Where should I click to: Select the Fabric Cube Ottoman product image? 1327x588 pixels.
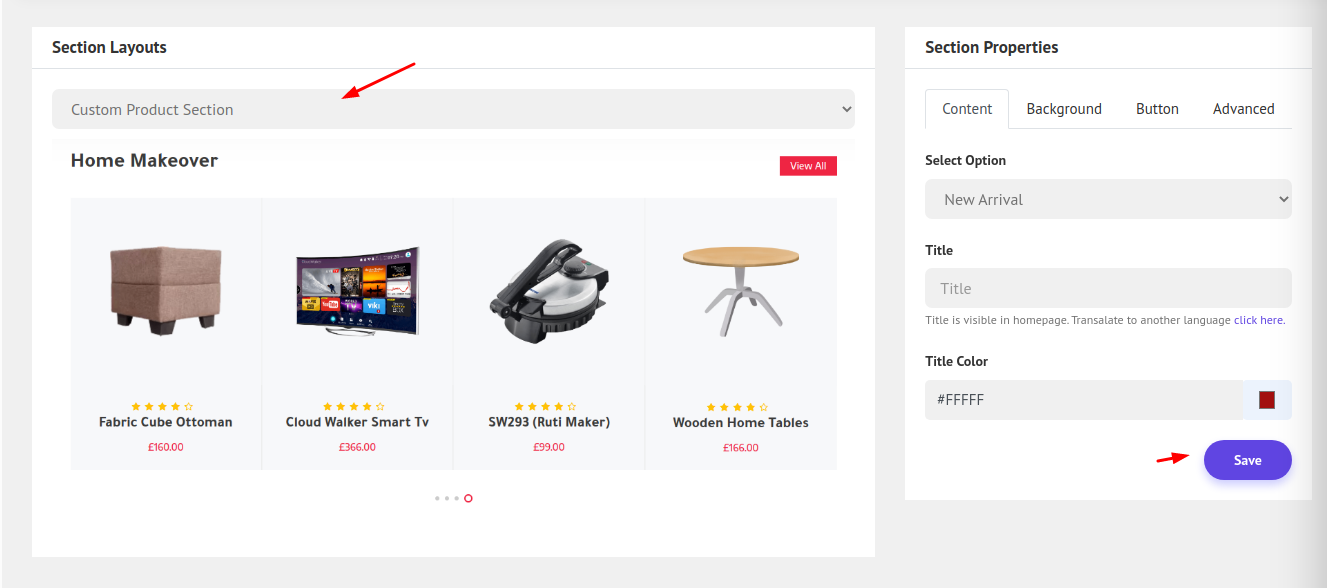pos(166,288)
